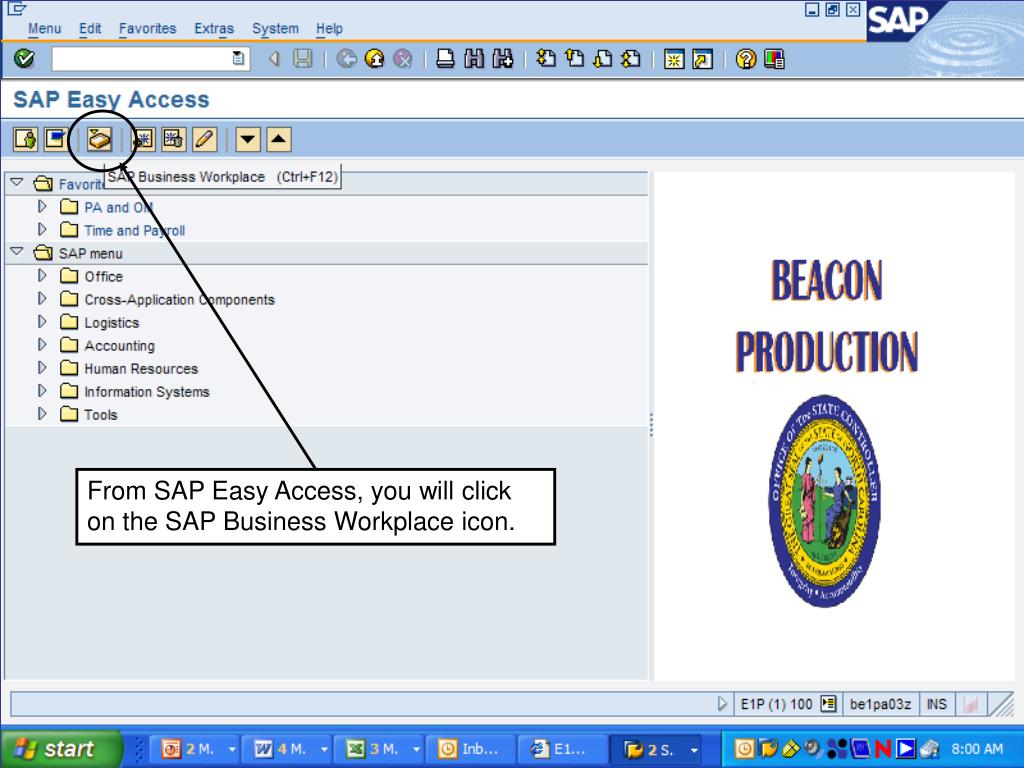Viewport: 1024px width, 768px height.
Task: Click the green Enter checkmark icon
Action: pyautogui.click(x=24, y=59)
